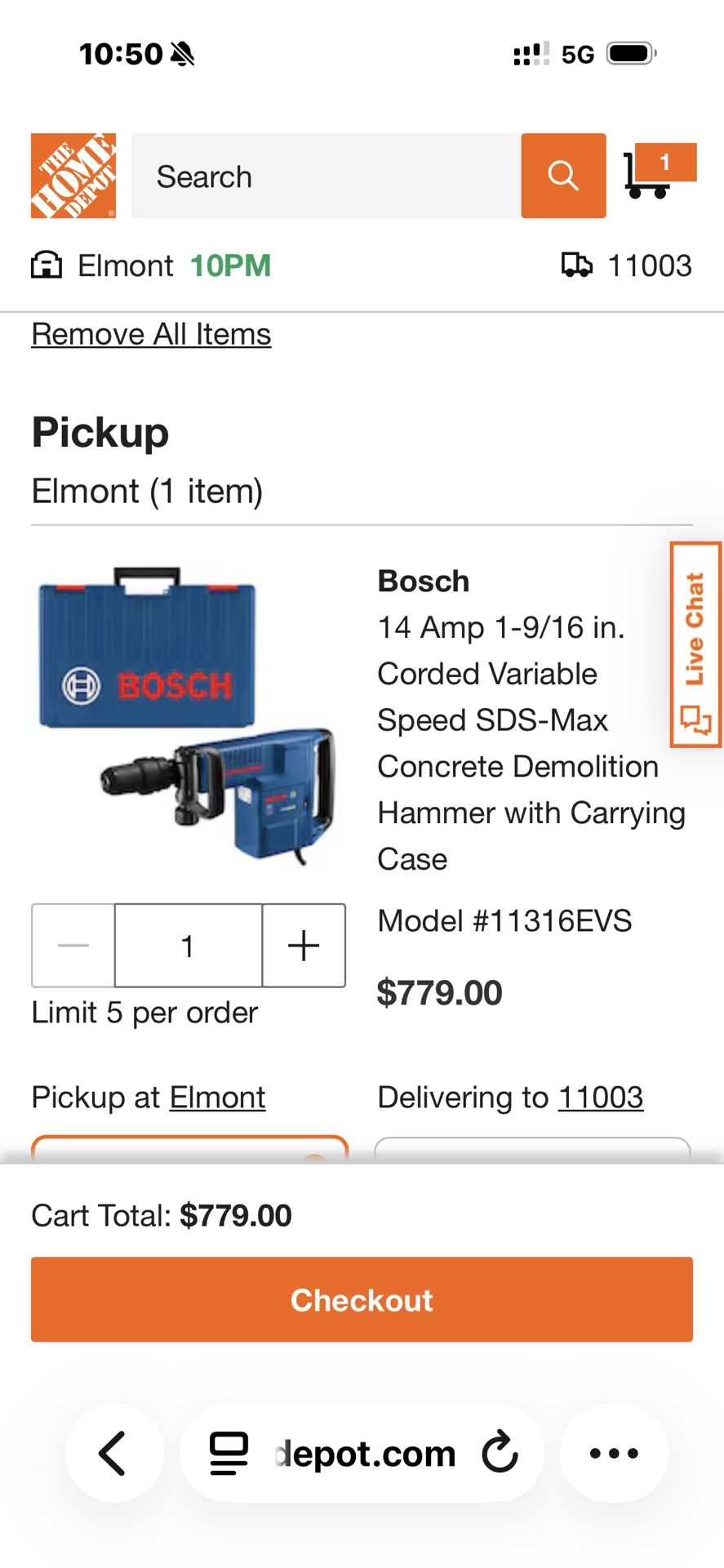The width and height of the screenshot is (724, 1568).
Task: Tap the store pickup icon beside Elmont
Action: tap(47, 265)
